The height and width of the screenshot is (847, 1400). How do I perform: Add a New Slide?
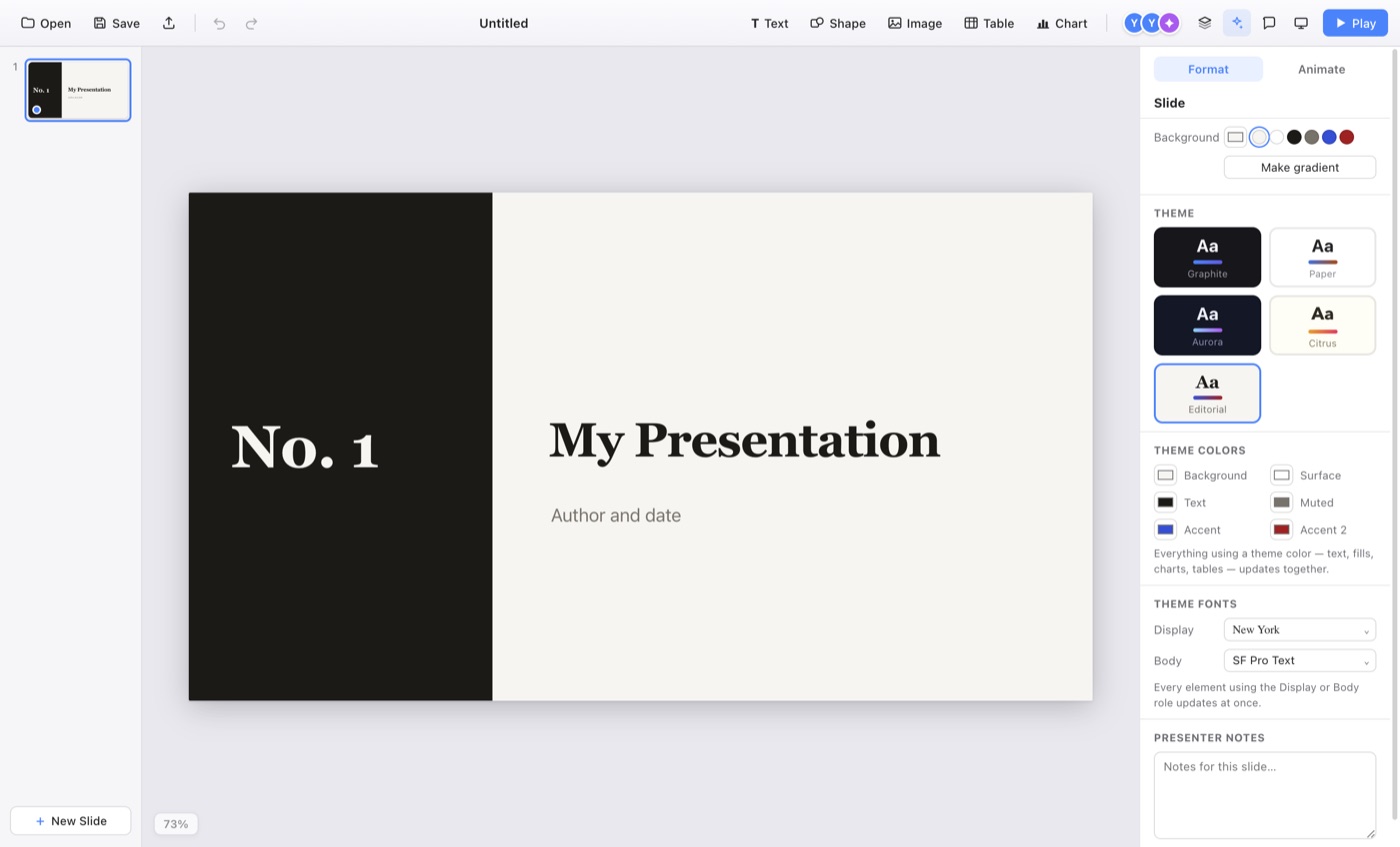pyautogui.click(x=70, y=820)
